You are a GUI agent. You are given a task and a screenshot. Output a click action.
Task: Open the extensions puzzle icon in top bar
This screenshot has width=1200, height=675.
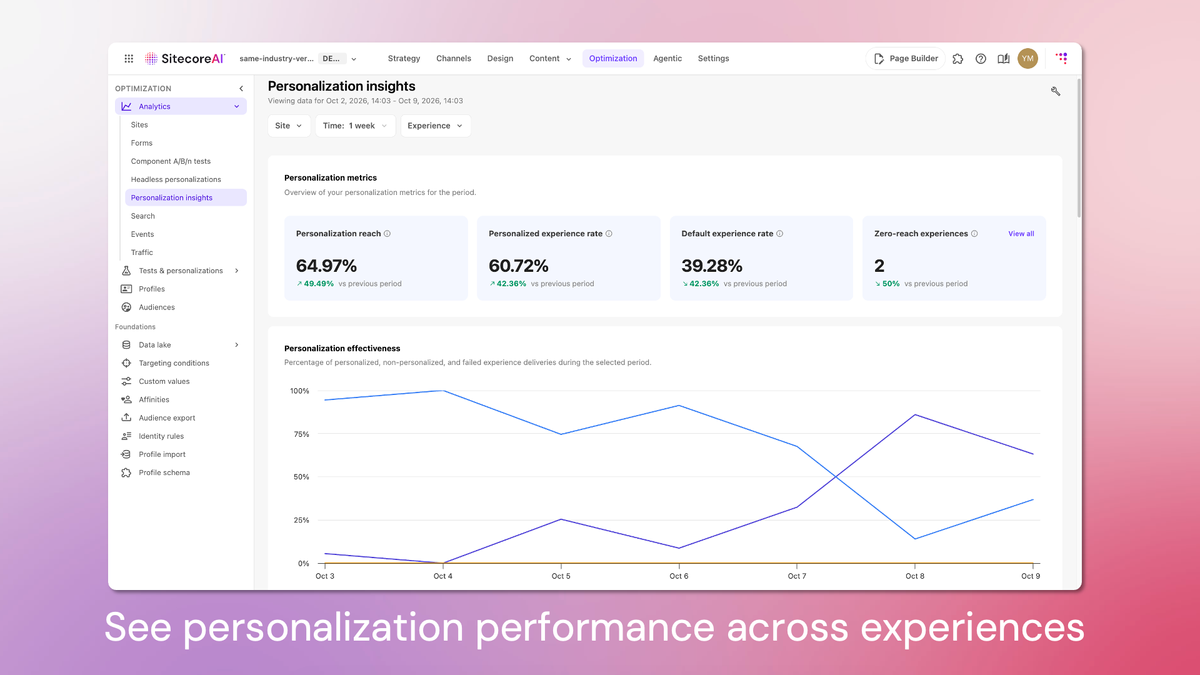958,59
